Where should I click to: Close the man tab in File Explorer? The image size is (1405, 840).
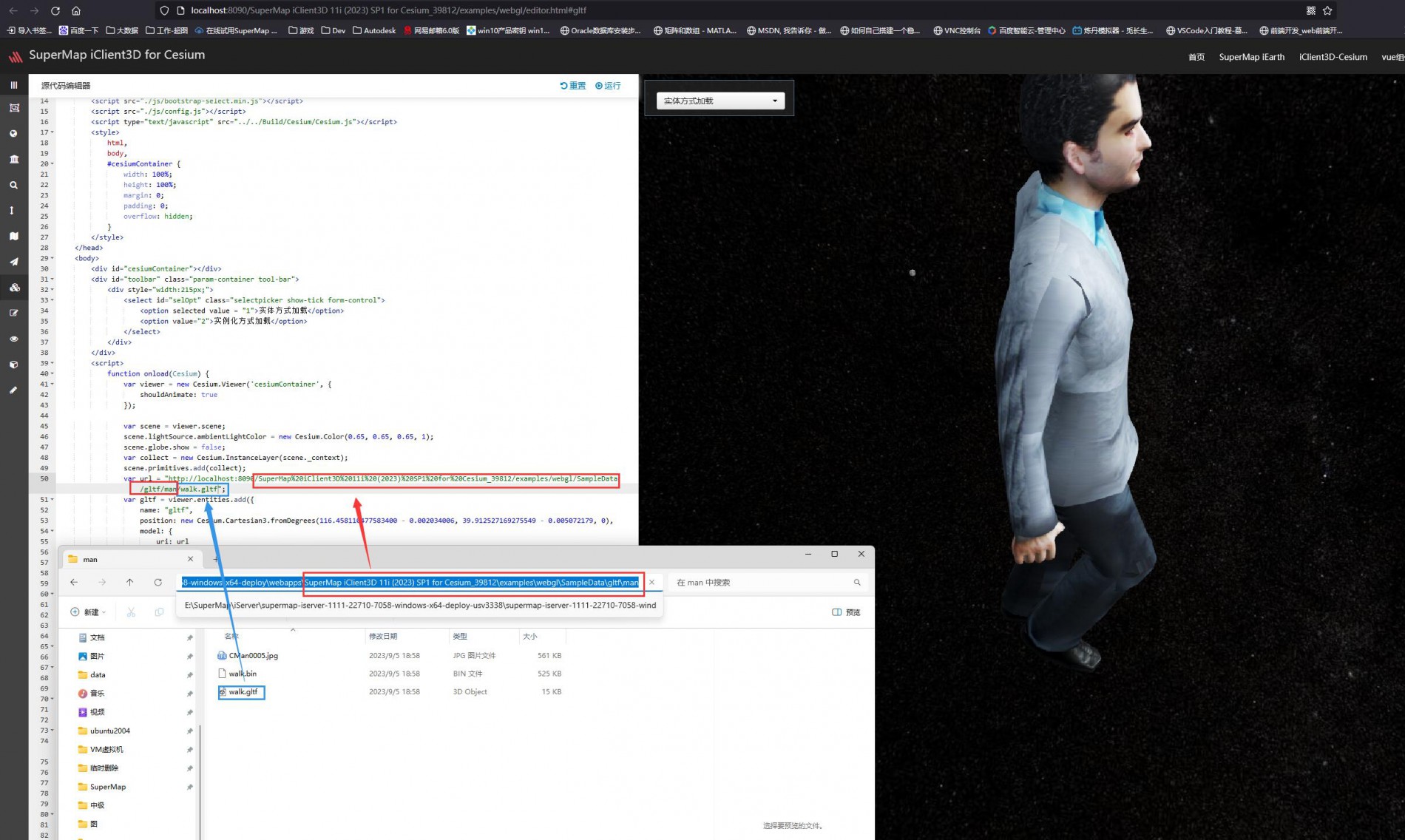tap(190, 559)
